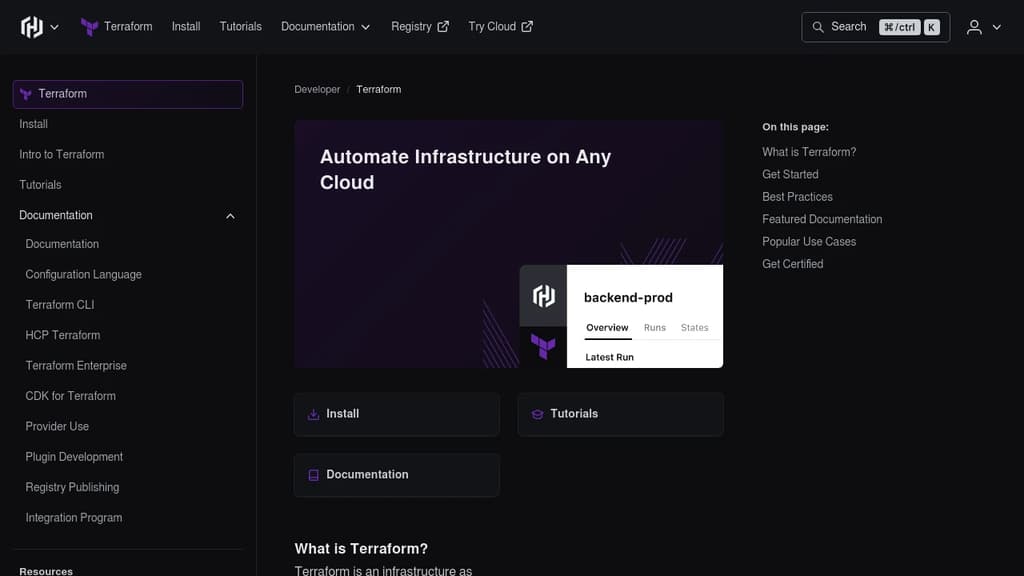
Task: Click the user account icon
Action: click(x=974, y=27)
